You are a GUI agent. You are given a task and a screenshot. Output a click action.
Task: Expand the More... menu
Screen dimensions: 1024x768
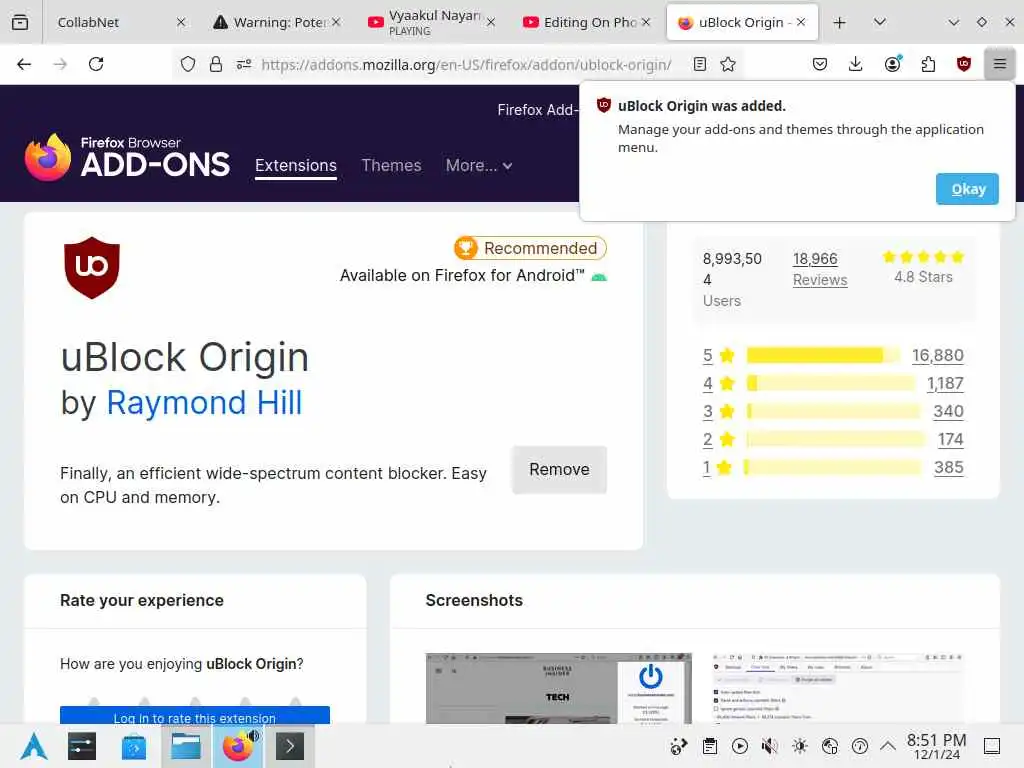coord(479,165)
